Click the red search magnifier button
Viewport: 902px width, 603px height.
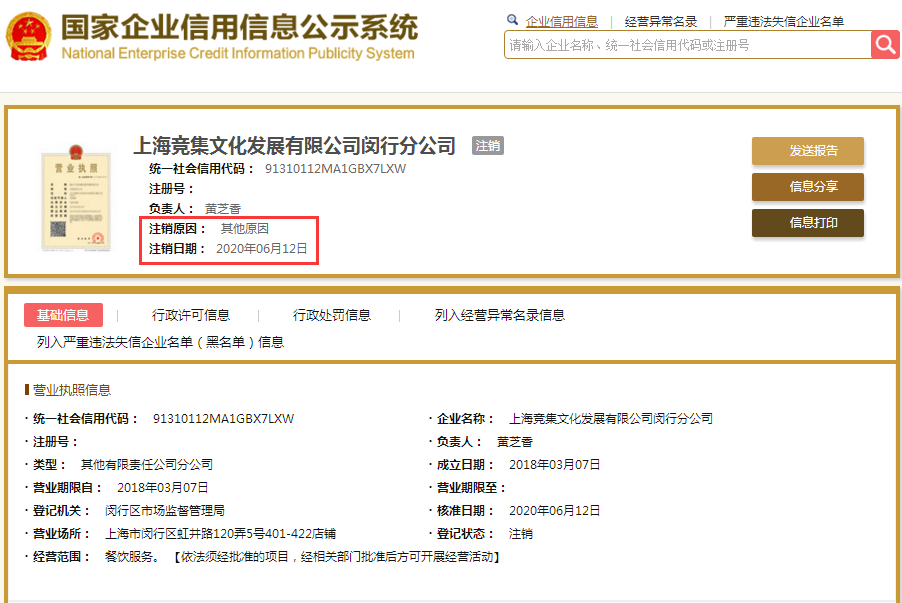(885, 45)
